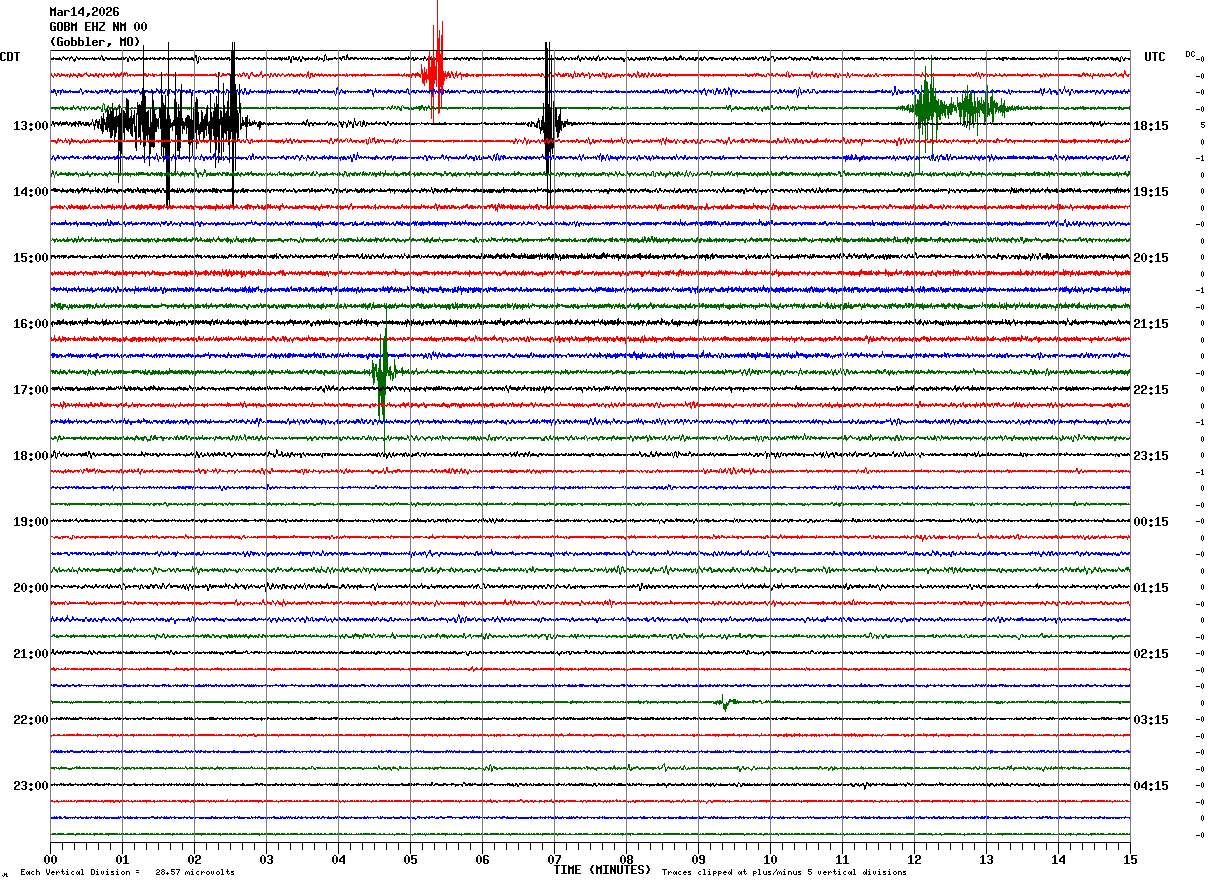Screen dimensions: 1210x886
Task: Click the 01:15 UTC time label
Action: (x=1150, y=587)
